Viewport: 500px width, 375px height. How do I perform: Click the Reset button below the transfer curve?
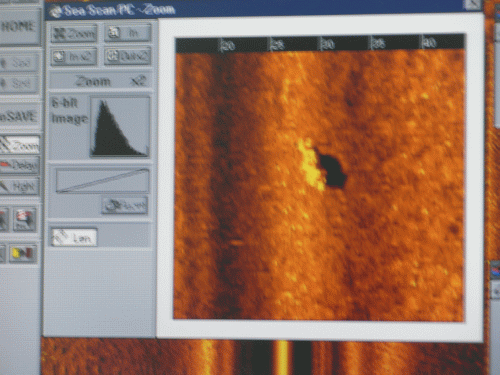pyautogui.click(x=125, y=205)
